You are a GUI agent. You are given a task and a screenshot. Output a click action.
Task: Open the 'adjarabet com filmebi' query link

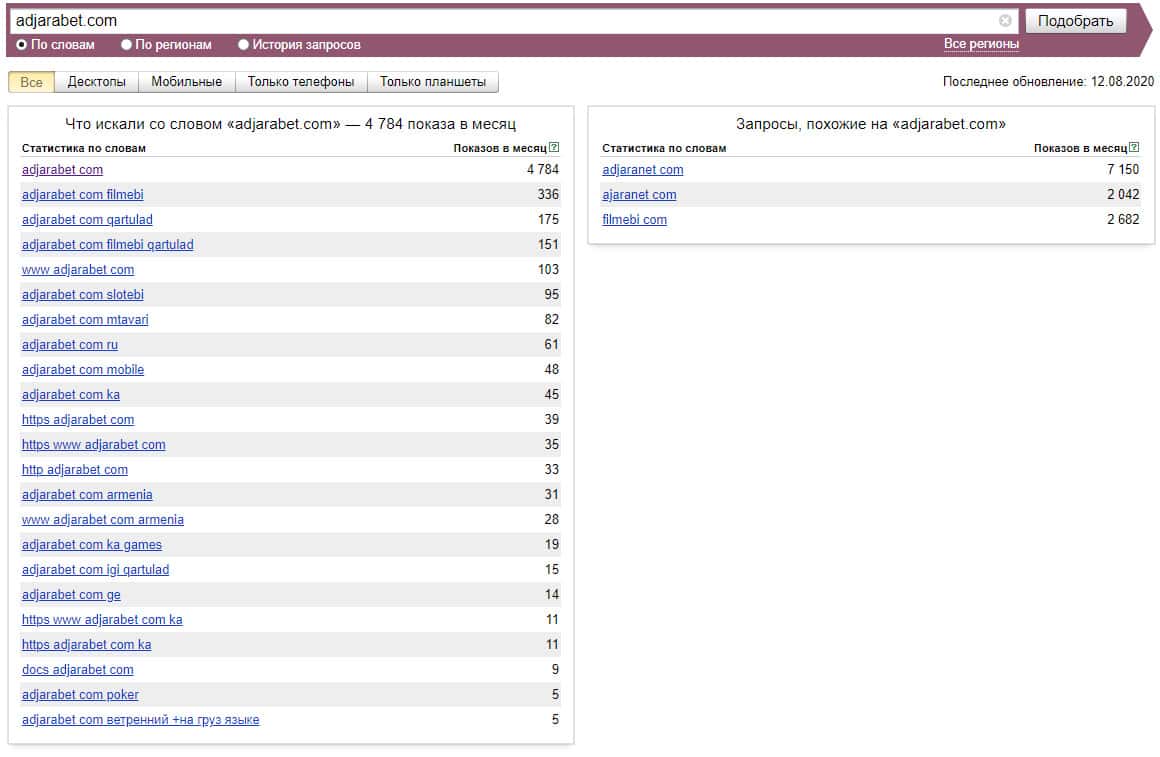[x=82, y=195]
